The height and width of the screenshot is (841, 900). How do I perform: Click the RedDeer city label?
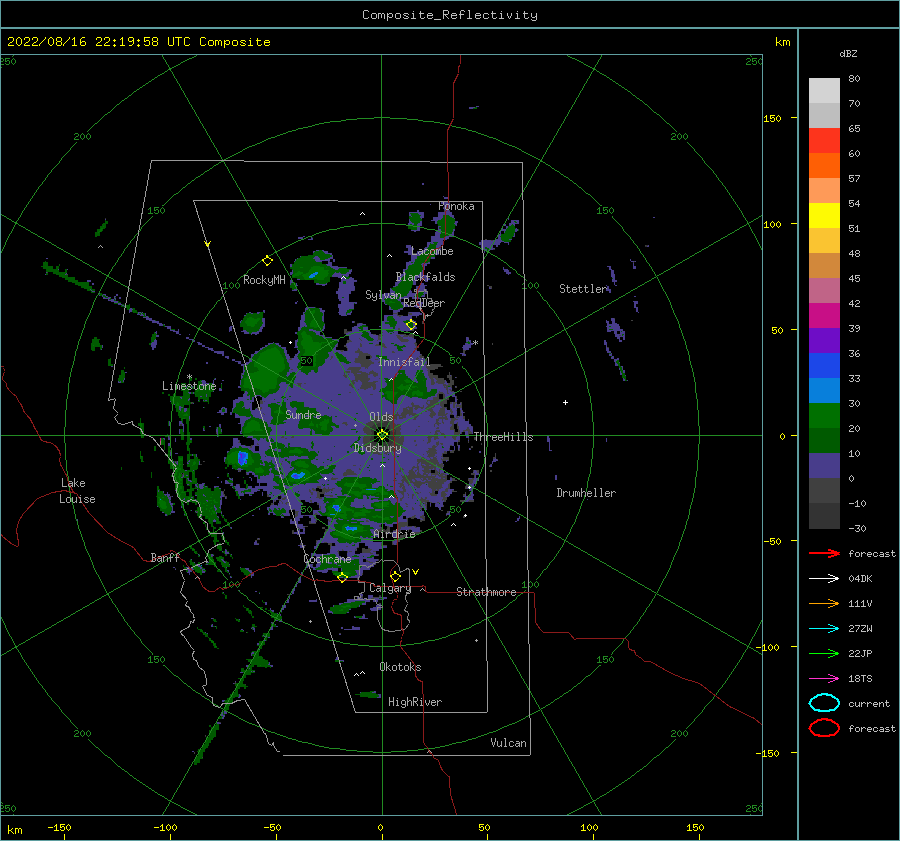[424, 303]
